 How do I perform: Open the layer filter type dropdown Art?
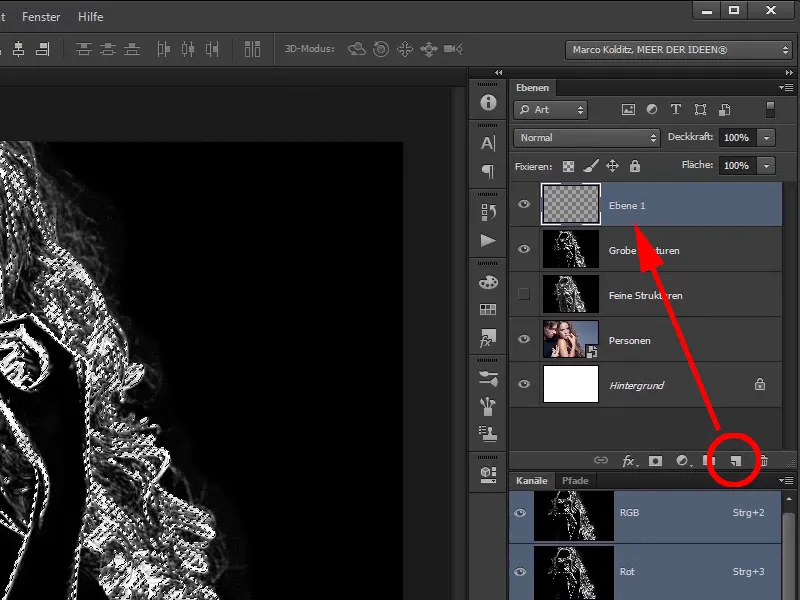coord(551,110)
